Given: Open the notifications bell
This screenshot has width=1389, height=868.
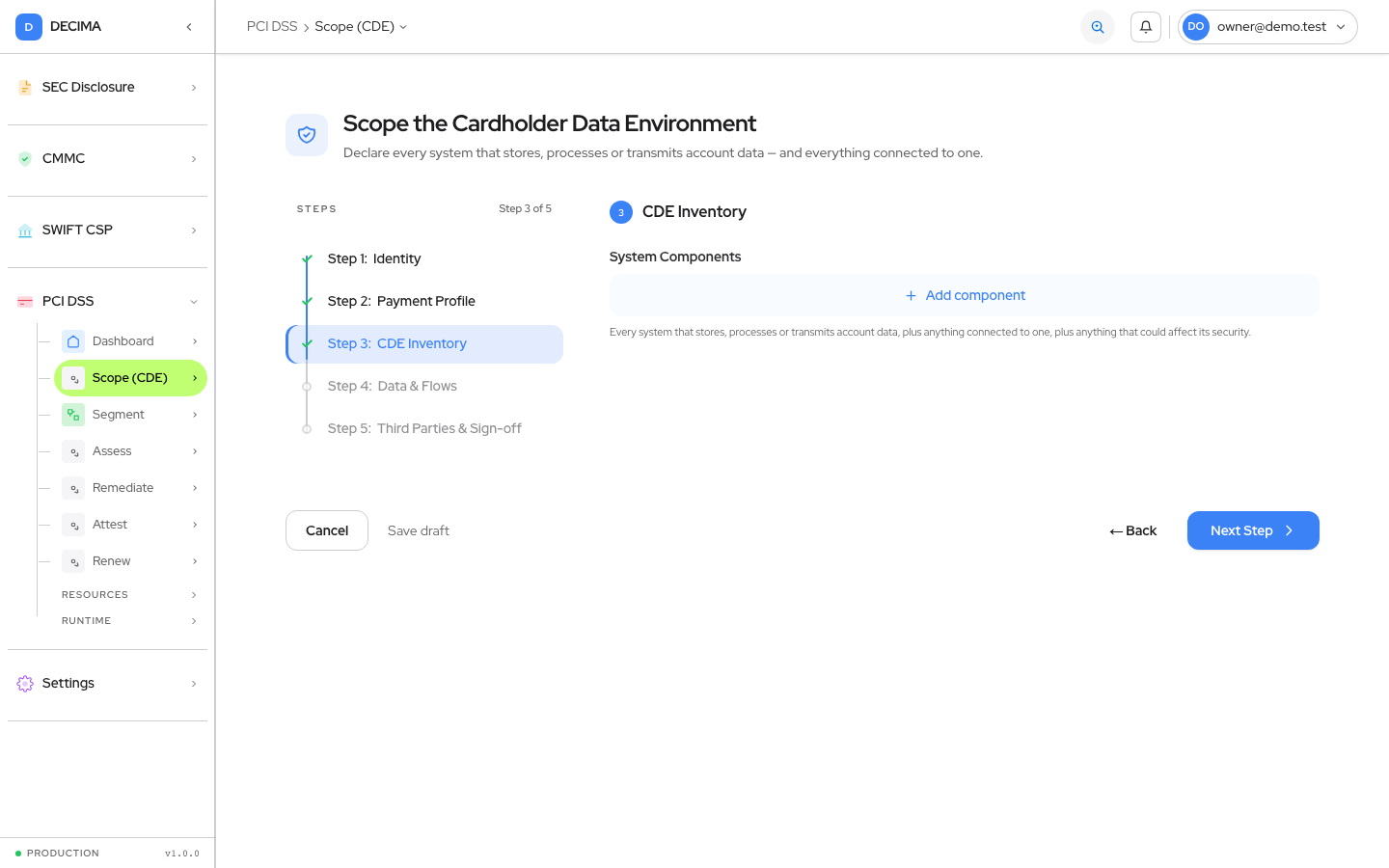Looking at the screenshot, I should point(1146,27).
